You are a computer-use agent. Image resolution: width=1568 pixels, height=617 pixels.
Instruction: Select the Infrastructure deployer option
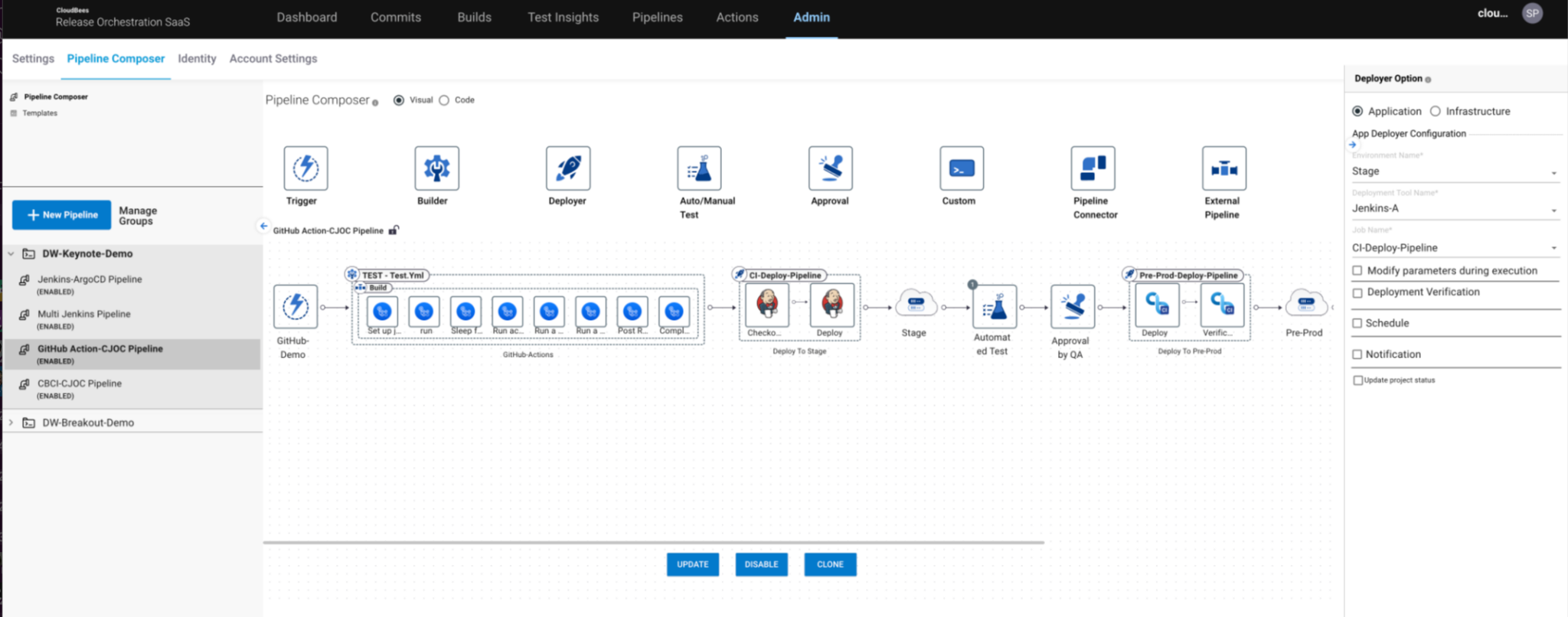1436,111
